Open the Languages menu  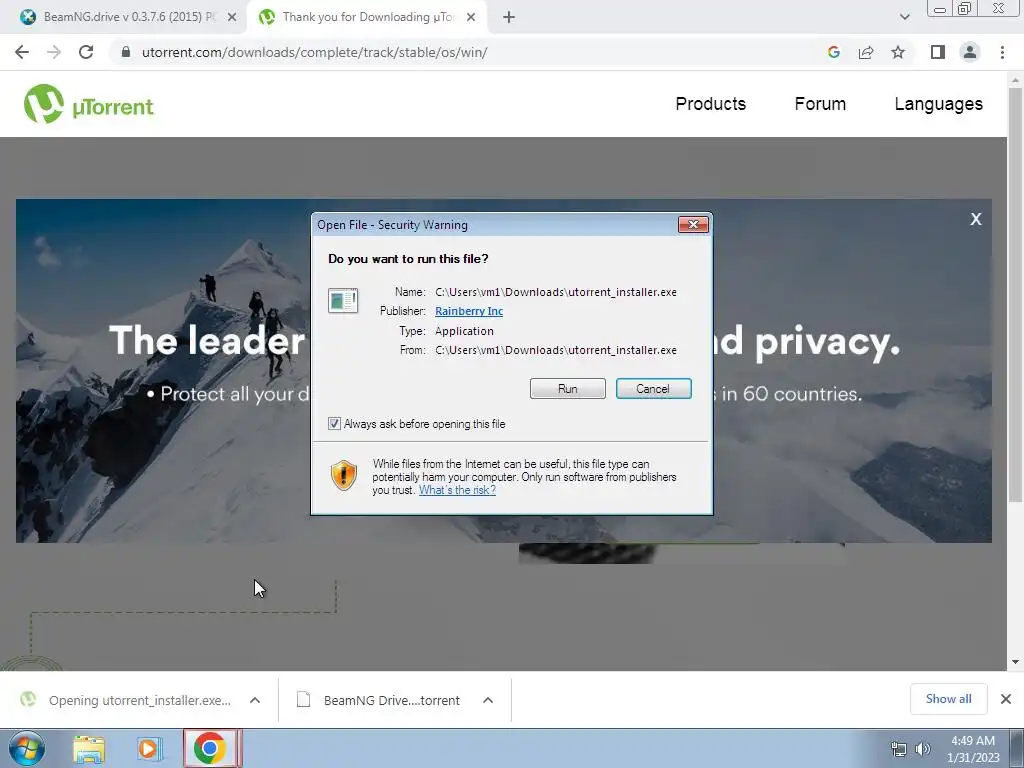[x=938, y=104]
